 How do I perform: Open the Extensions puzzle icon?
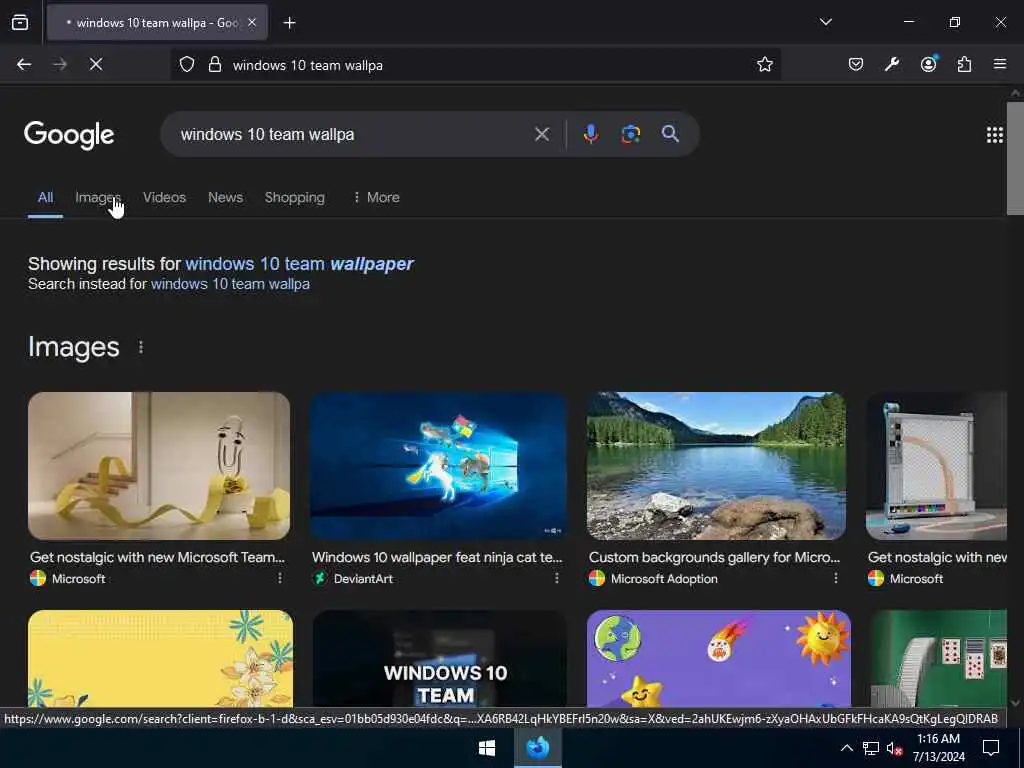[x=964, y=64]
